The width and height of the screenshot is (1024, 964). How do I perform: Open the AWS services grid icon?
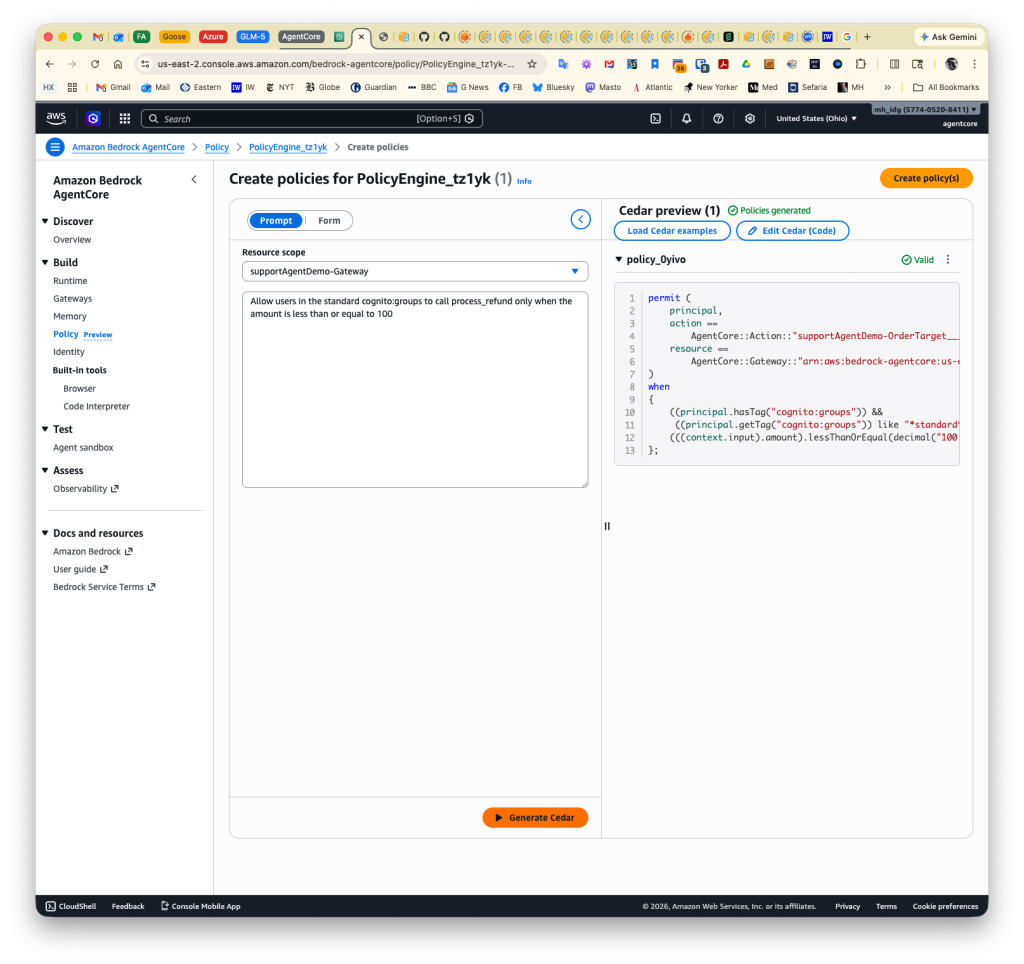124,118
